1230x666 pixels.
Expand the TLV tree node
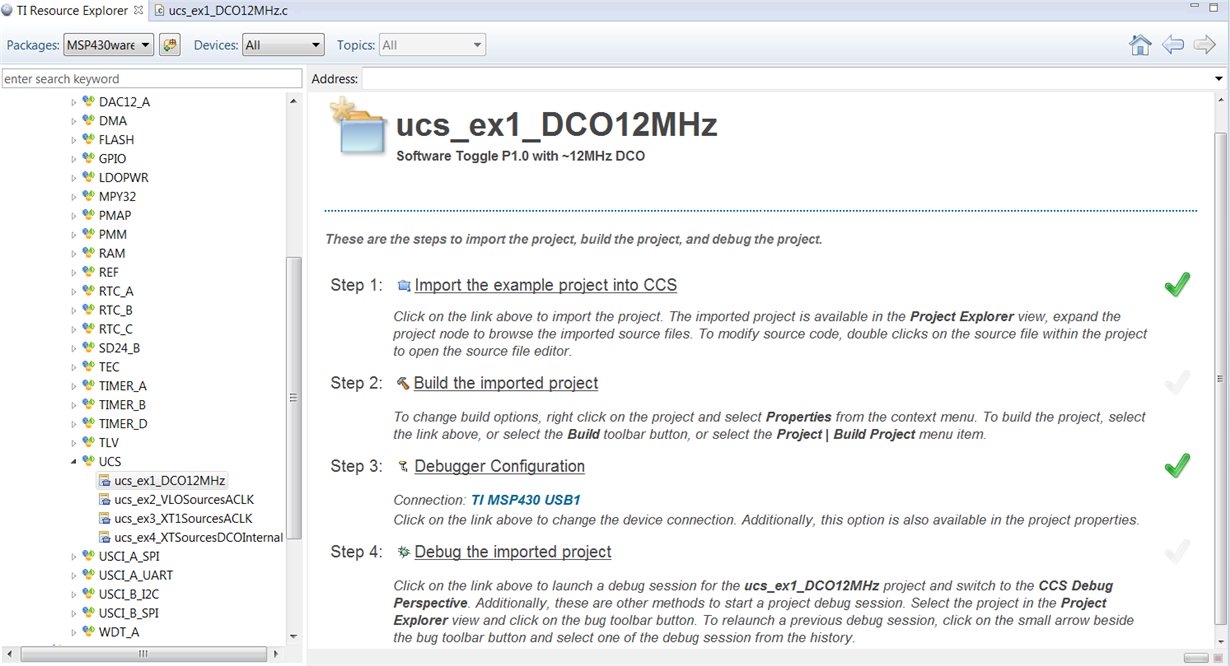click(74, 443)
